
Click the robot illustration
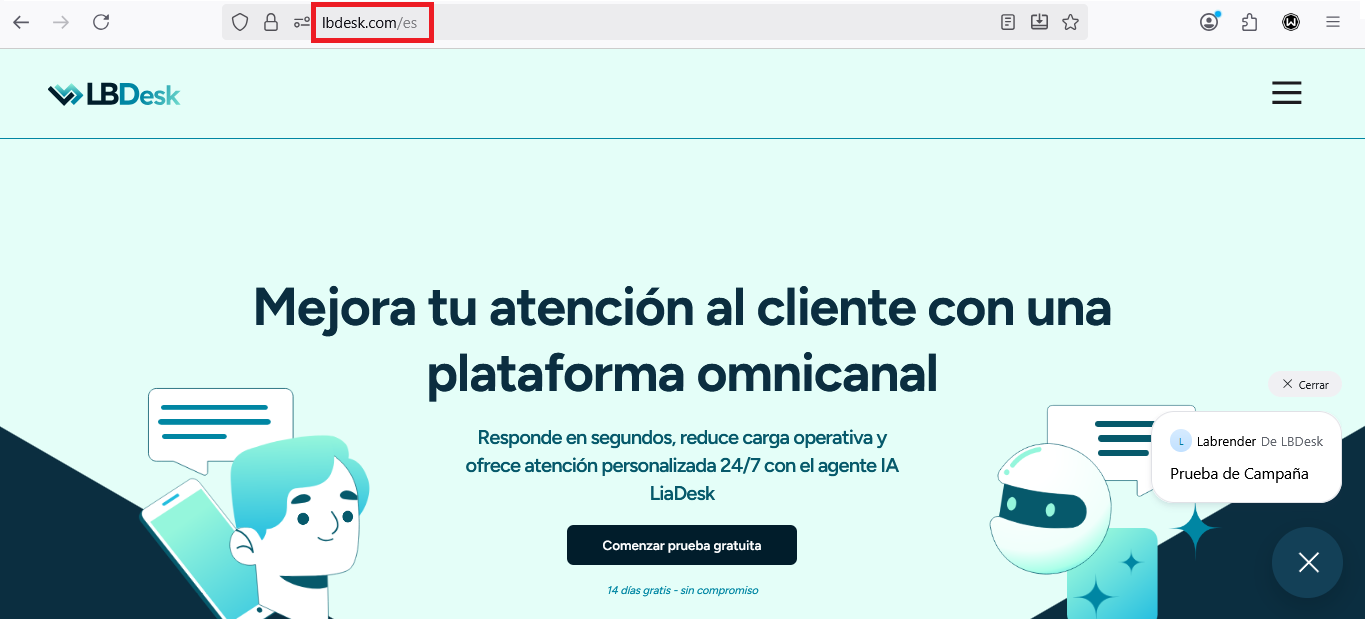coord(1050,508)
